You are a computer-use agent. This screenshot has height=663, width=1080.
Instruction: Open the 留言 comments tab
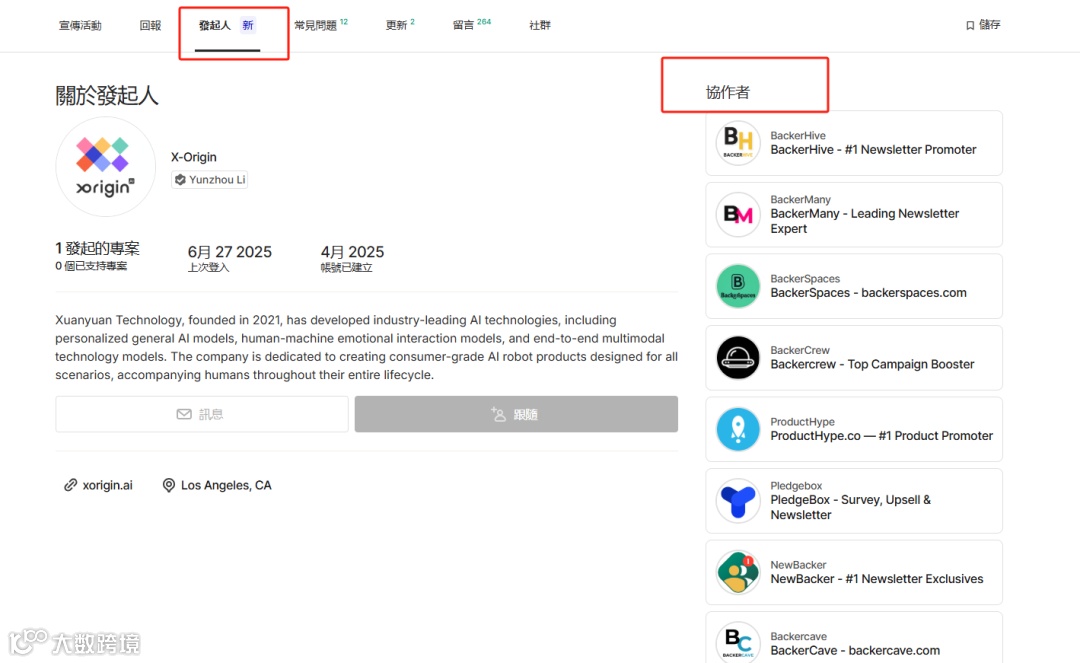point(471,25)
